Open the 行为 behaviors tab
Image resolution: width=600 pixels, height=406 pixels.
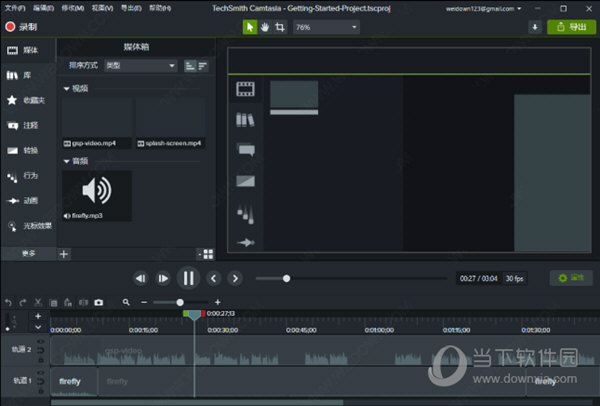(x=28, y=176)
